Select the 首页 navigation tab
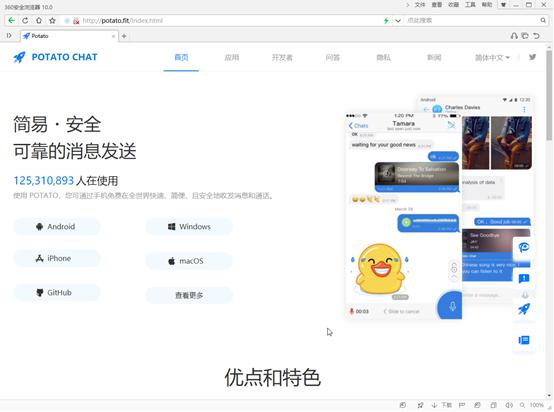The width and height of the screenshot is (554, 412). click(181, 57)
